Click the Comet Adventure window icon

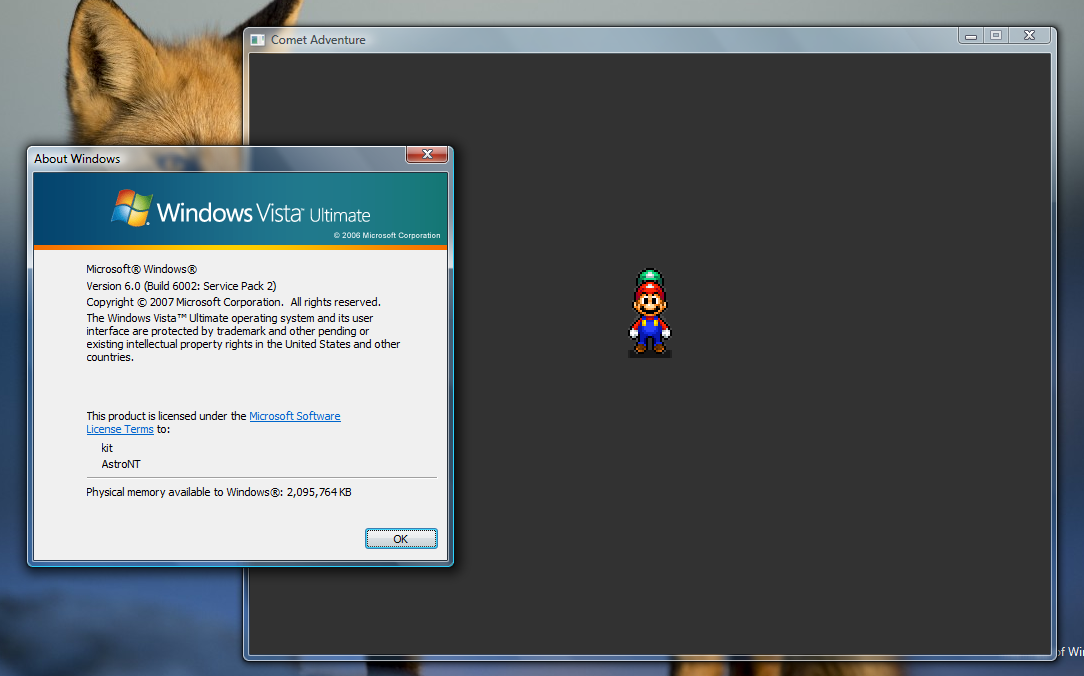(x=258, y=40)
